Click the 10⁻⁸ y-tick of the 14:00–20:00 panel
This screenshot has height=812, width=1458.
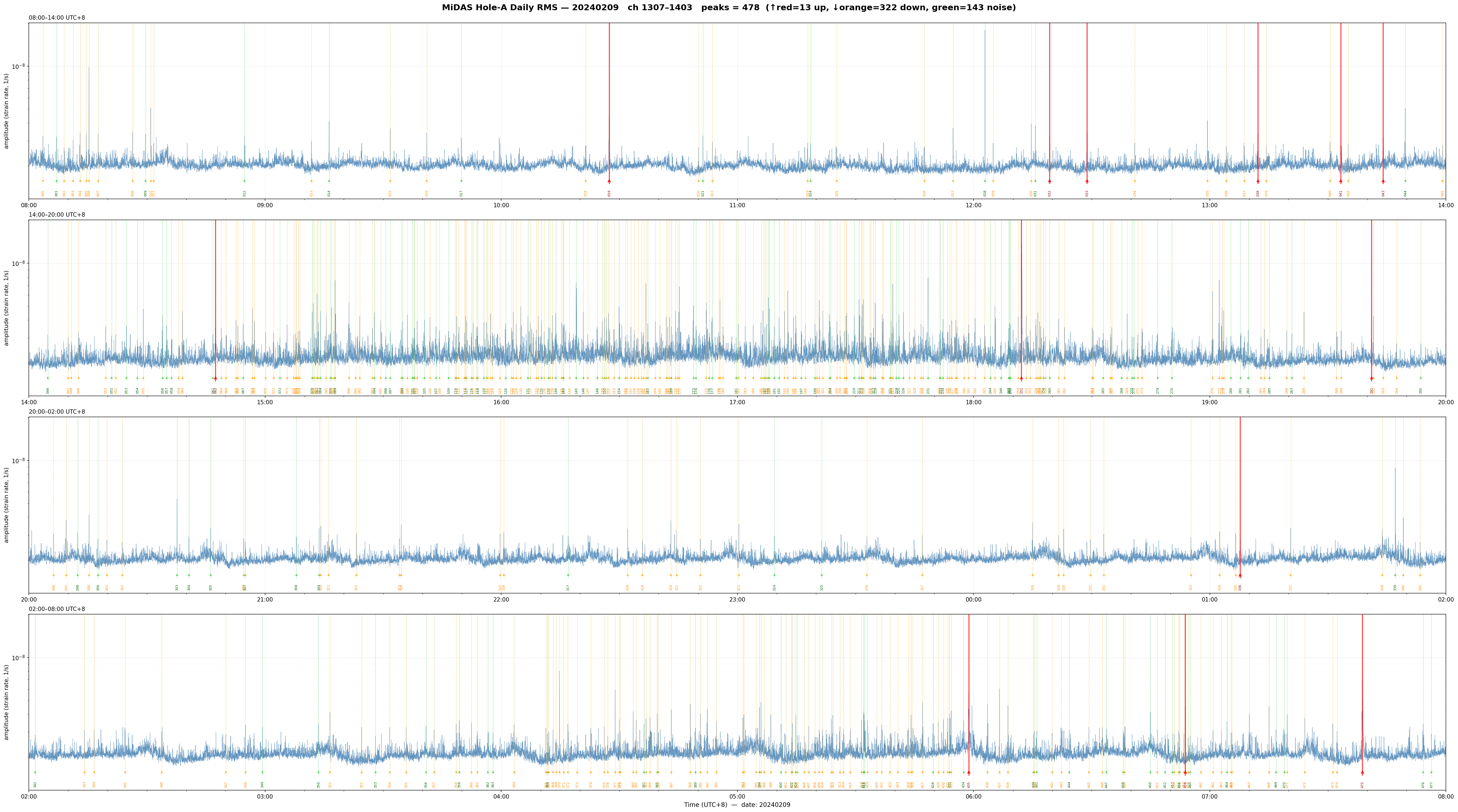pos(19,263)
